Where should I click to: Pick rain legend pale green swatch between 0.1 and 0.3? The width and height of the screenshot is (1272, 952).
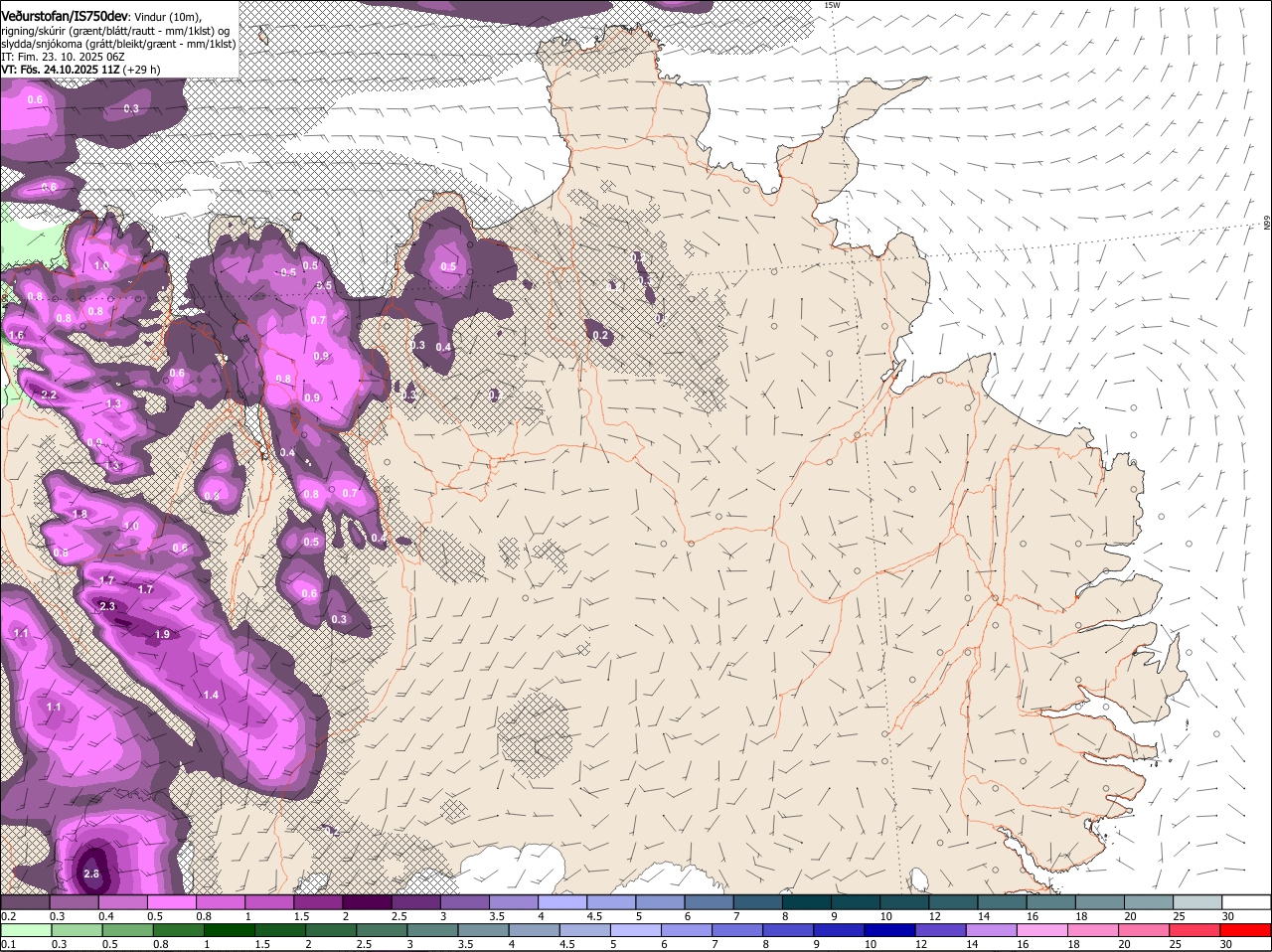click(x=25, y=930)
